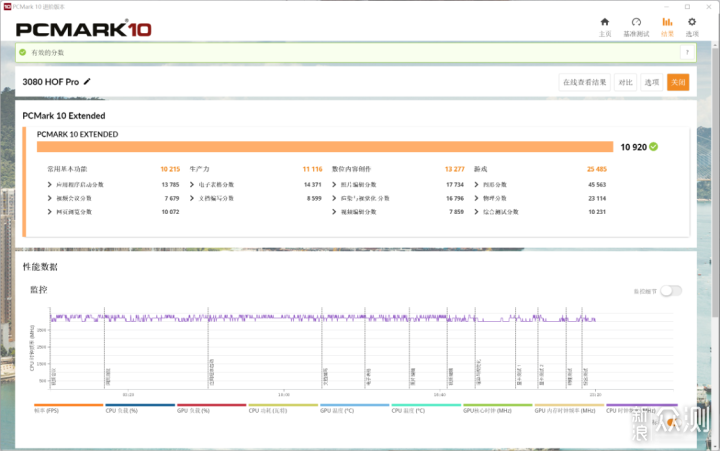Toggle the CPU 负载 (%) chart legend

click(x=140, y=408)
